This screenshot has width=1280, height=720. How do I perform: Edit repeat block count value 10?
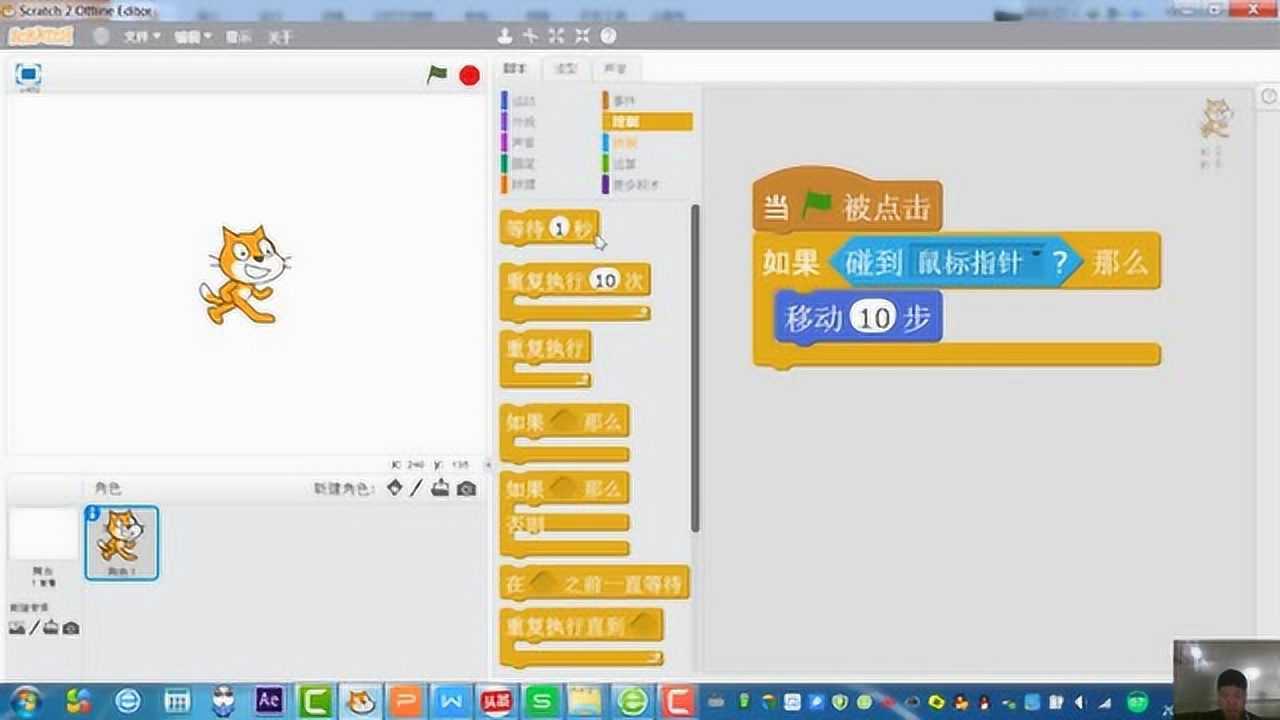[606, 281]
